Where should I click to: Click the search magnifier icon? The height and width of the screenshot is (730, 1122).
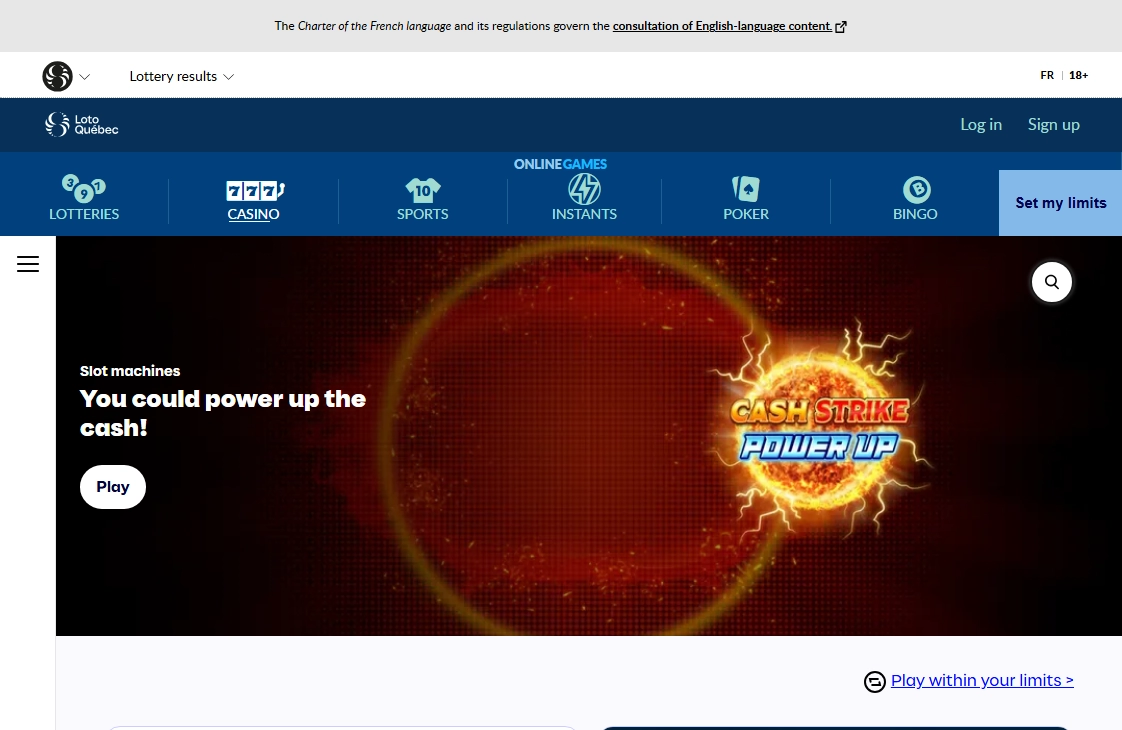(x=1052, y=282)
